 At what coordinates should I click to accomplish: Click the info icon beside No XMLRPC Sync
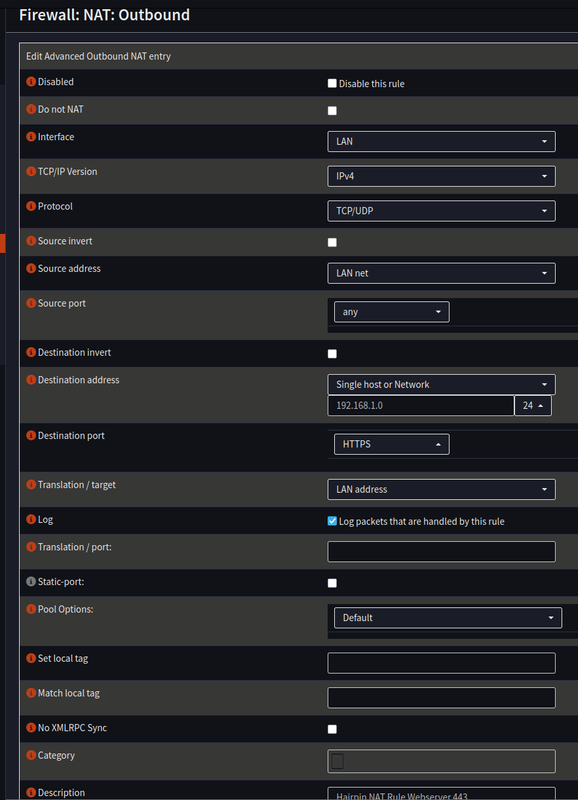tap(31, 728)
